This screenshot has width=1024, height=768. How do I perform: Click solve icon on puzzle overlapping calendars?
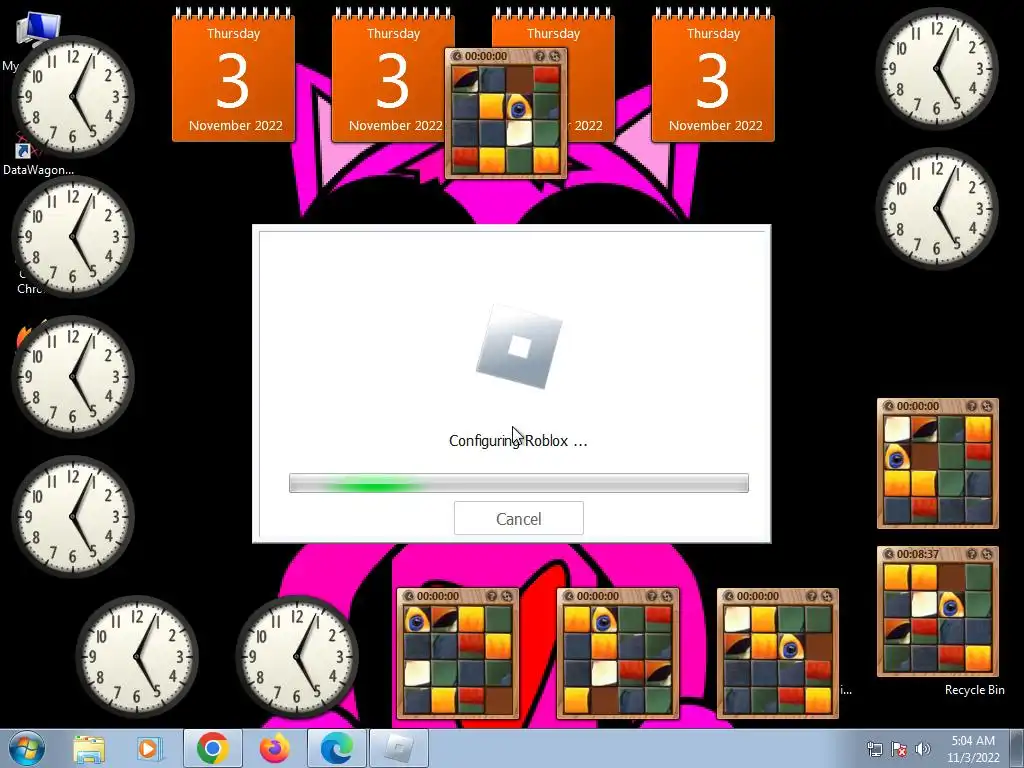click(x=554, y=56)
